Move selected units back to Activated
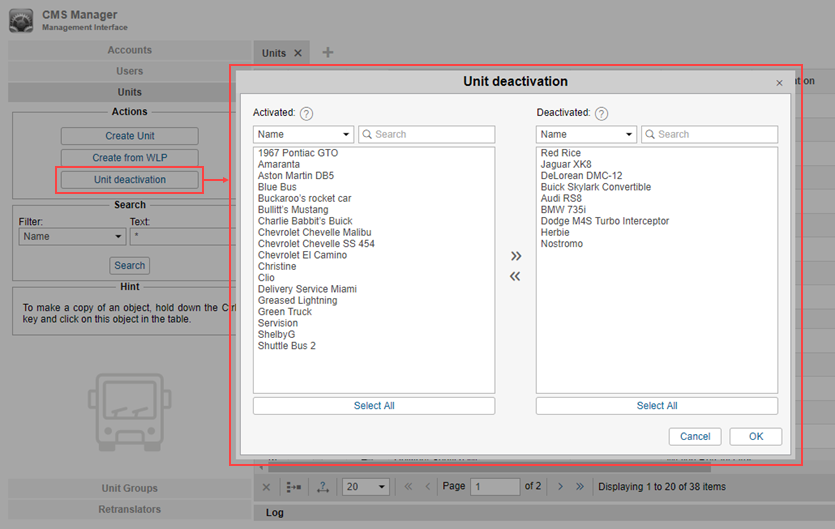835x529 pixels. (x=515, y=276)
